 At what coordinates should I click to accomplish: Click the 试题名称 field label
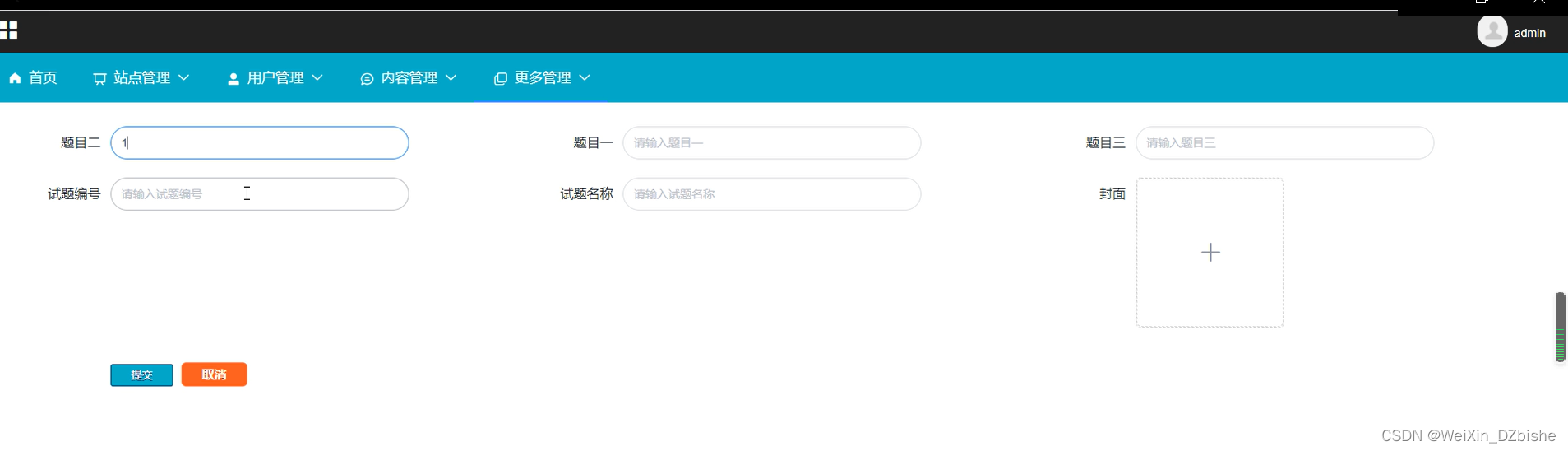tap(586, 193)
